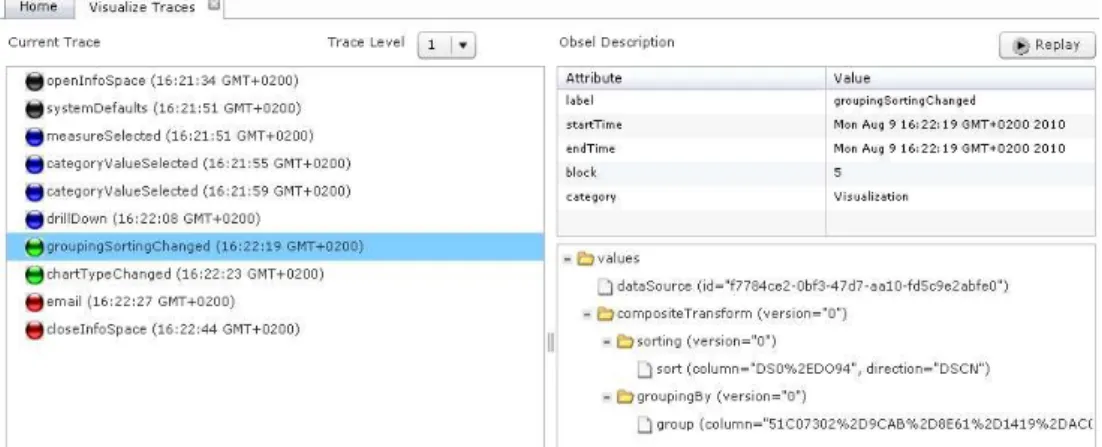This screenshot has height=447, width=1102.
Task: Click the sorting folder icon
Action: point(625,342)
